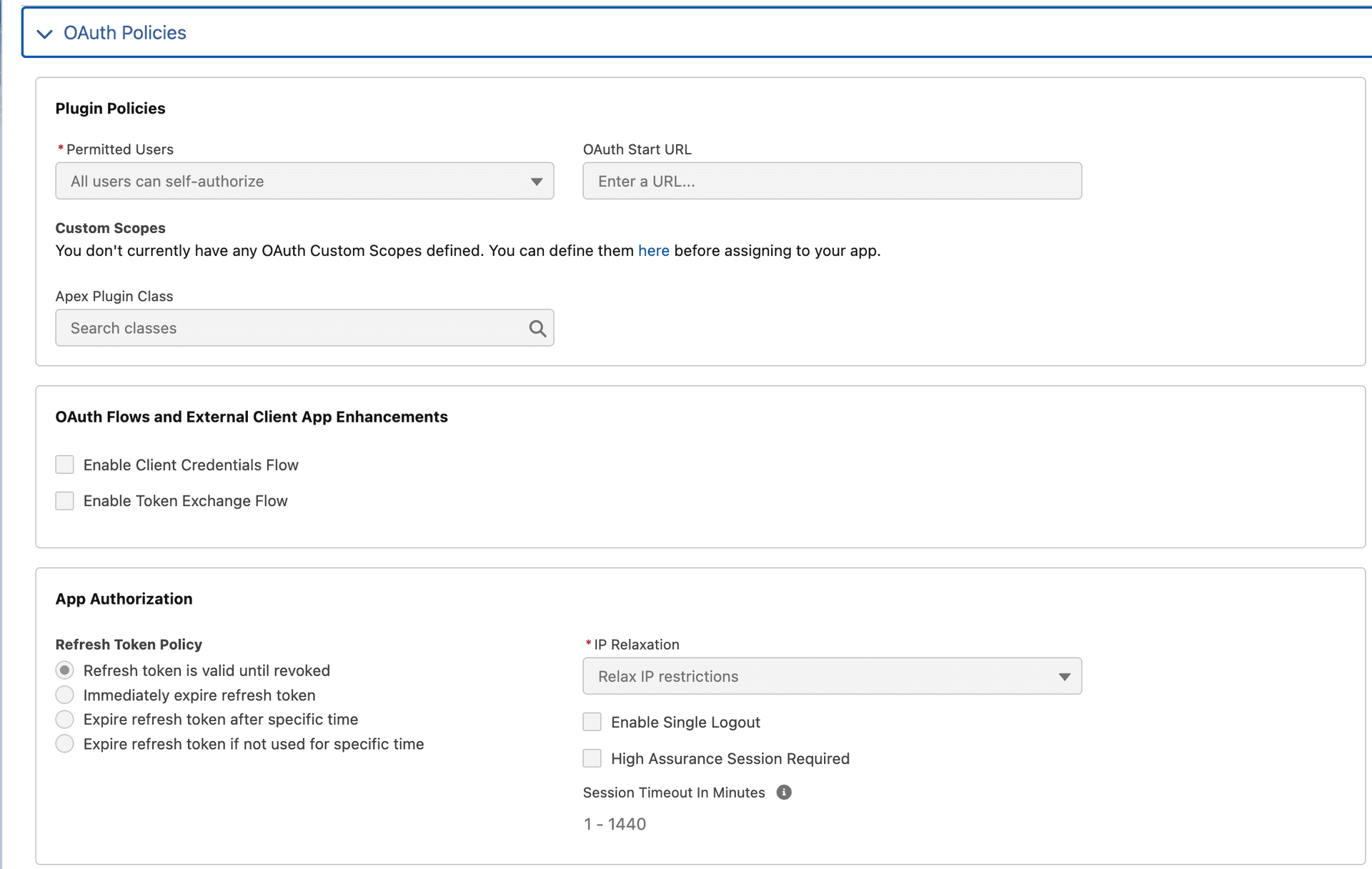The image size is (1372, 869).
Task: Enable Client Credentials Flow
Action: coord(64,465)
